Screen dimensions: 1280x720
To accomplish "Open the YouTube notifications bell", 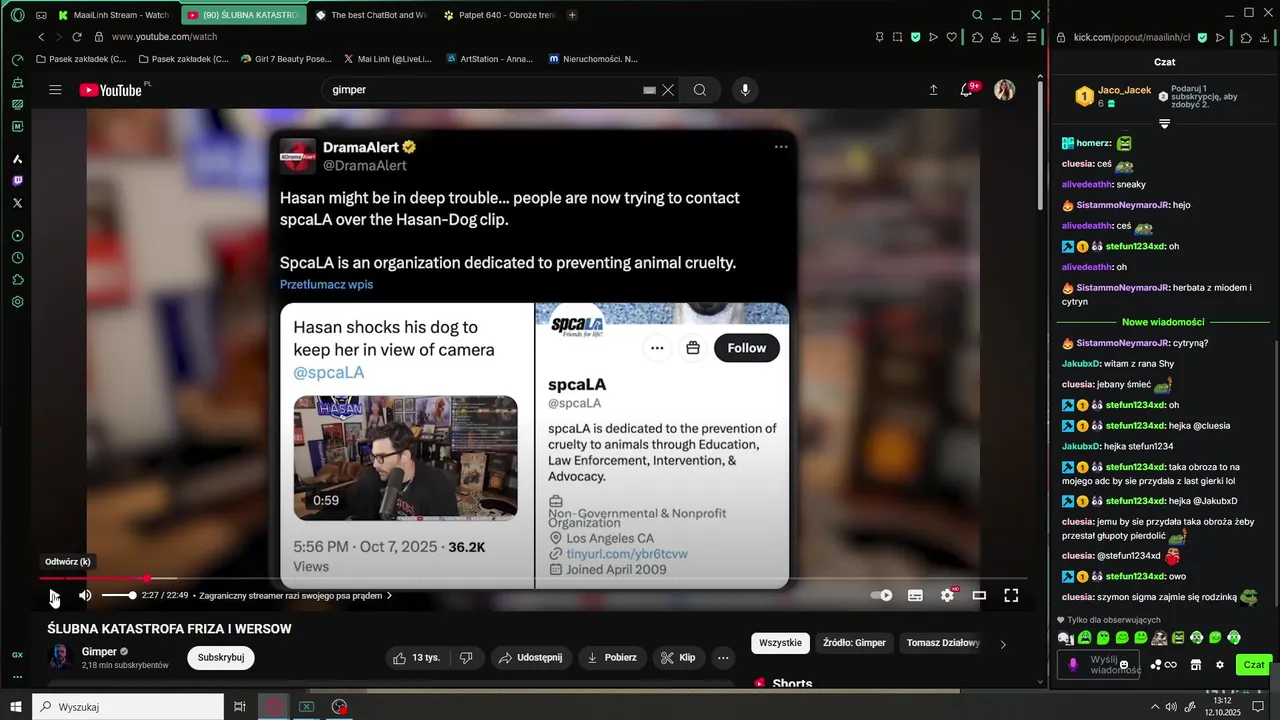I will click(966, 90).
